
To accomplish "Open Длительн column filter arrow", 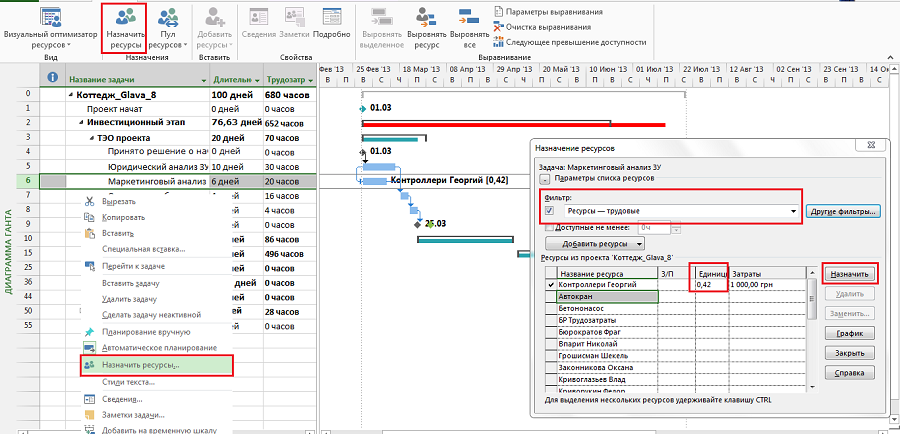I will (x=257, y=80).
